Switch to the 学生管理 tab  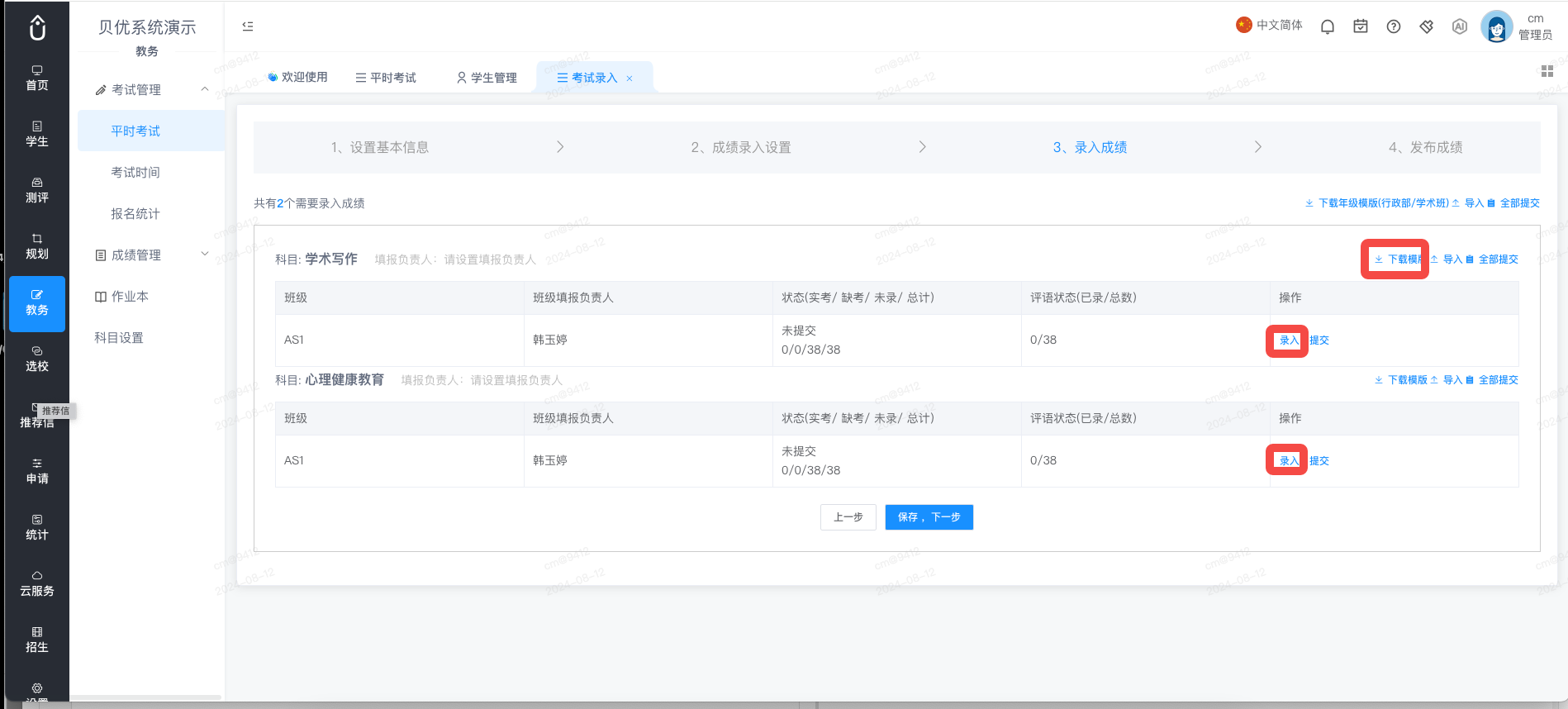coord(487,78)
